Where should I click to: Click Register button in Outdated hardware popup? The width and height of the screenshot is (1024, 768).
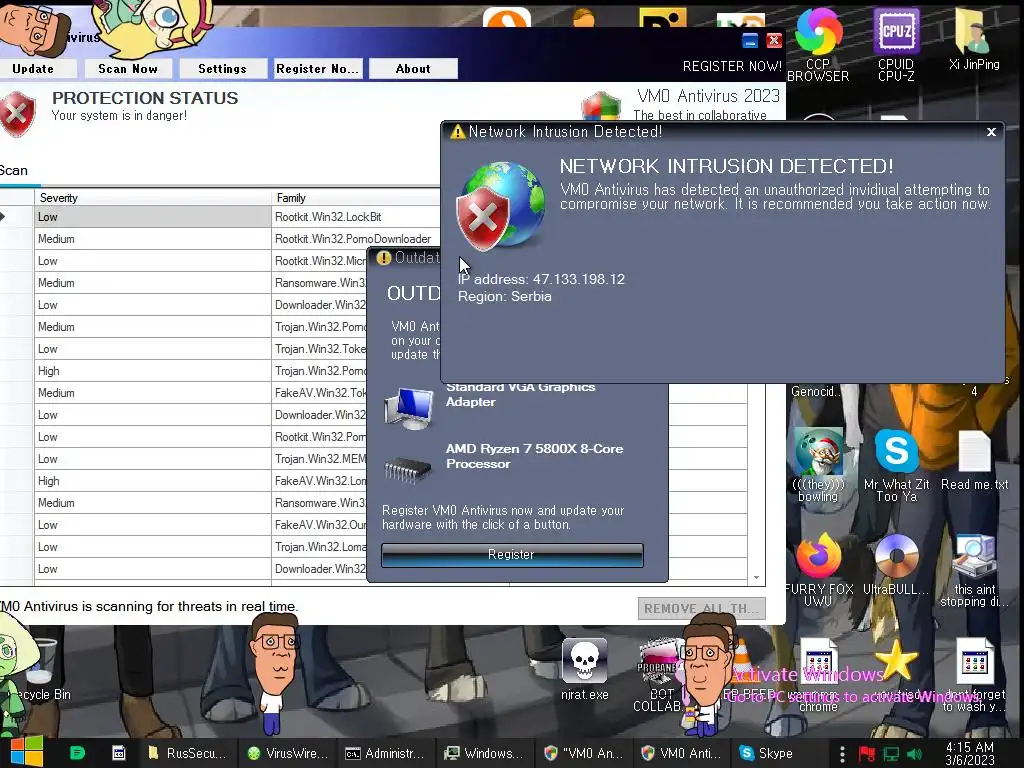pyautogui.click(x=512, y=554)
